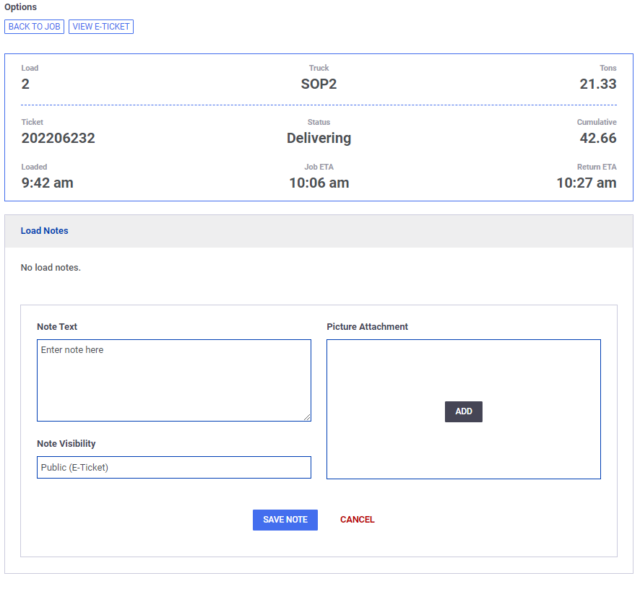640x589 pixels.
Task: Click the Back to Job button
Action: [34, 27]
